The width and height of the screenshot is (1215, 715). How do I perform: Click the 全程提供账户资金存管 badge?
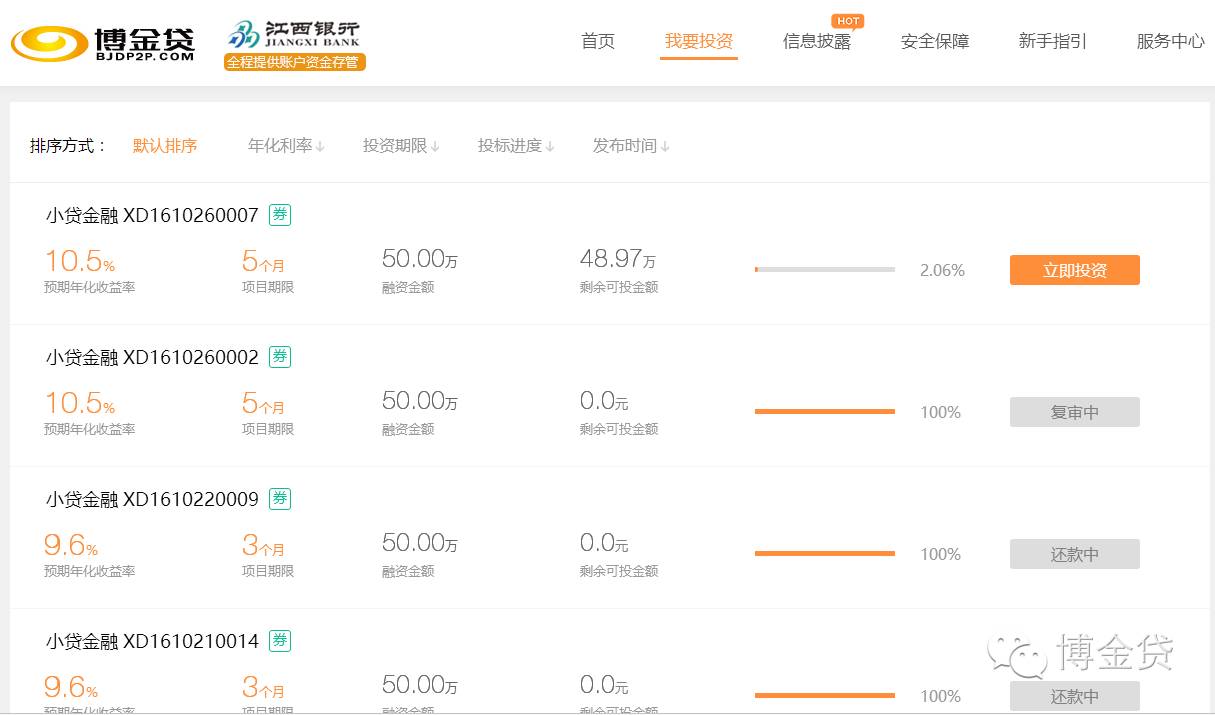(295, 62)
